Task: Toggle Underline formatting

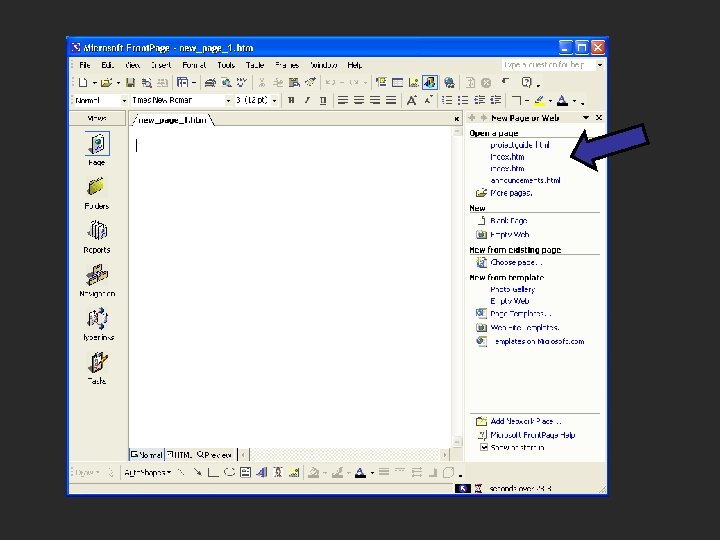Action: (323, 100)
